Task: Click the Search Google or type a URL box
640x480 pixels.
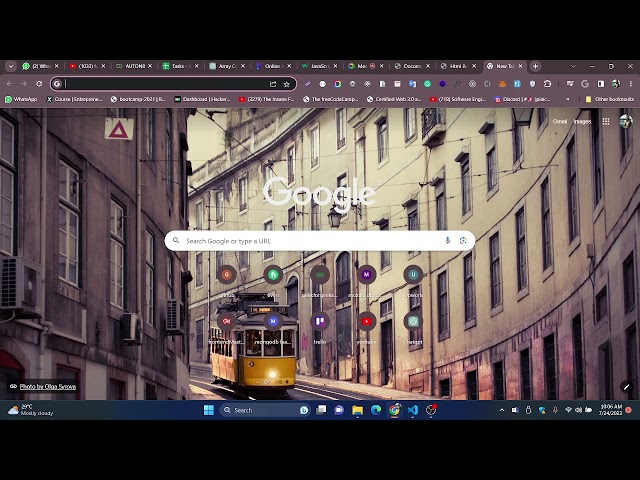Action: coord(320,241)
